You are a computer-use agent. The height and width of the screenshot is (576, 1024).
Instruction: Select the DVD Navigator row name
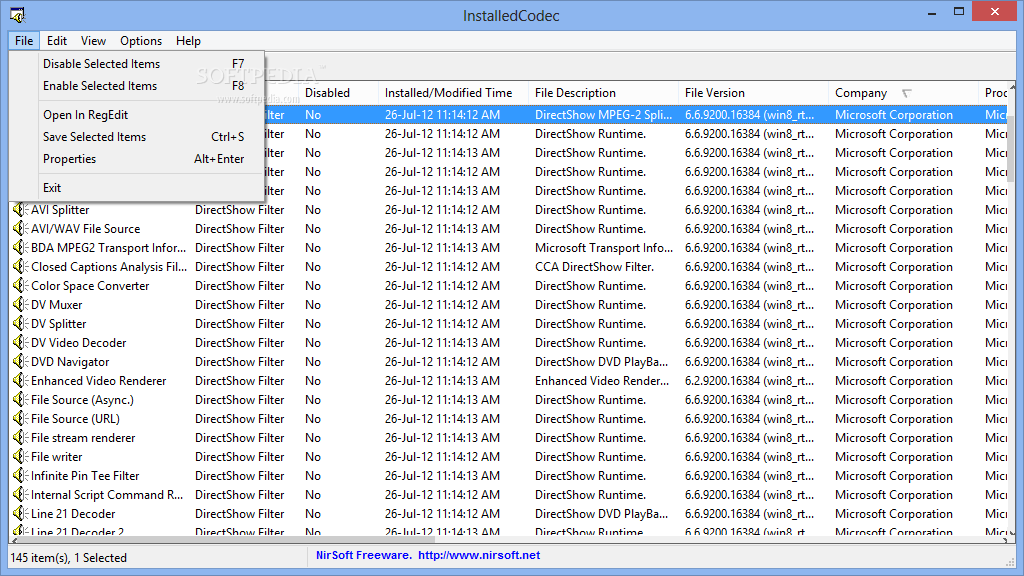(x=70, y=361)
